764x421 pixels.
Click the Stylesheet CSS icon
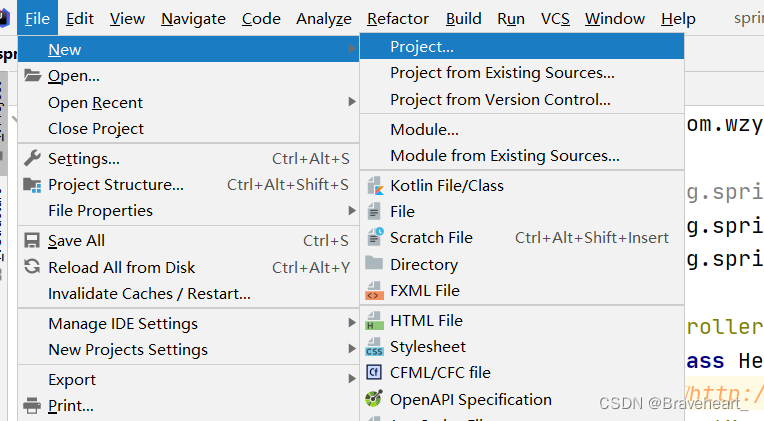click(375, 347)
